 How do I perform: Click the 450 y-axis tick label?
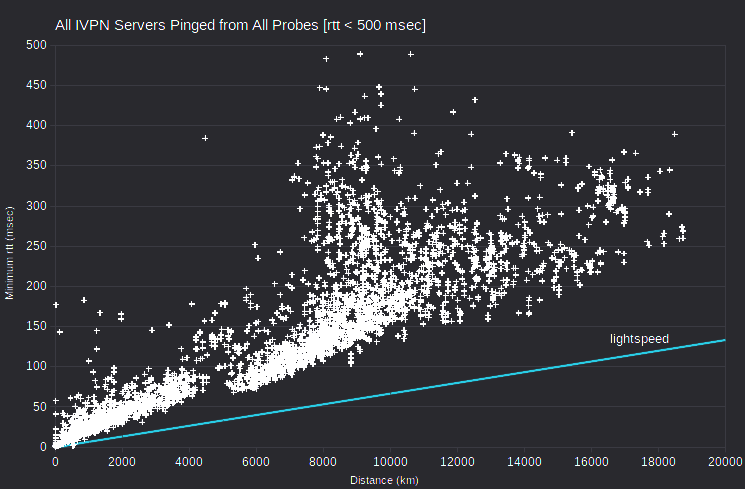tap(37, 85)
